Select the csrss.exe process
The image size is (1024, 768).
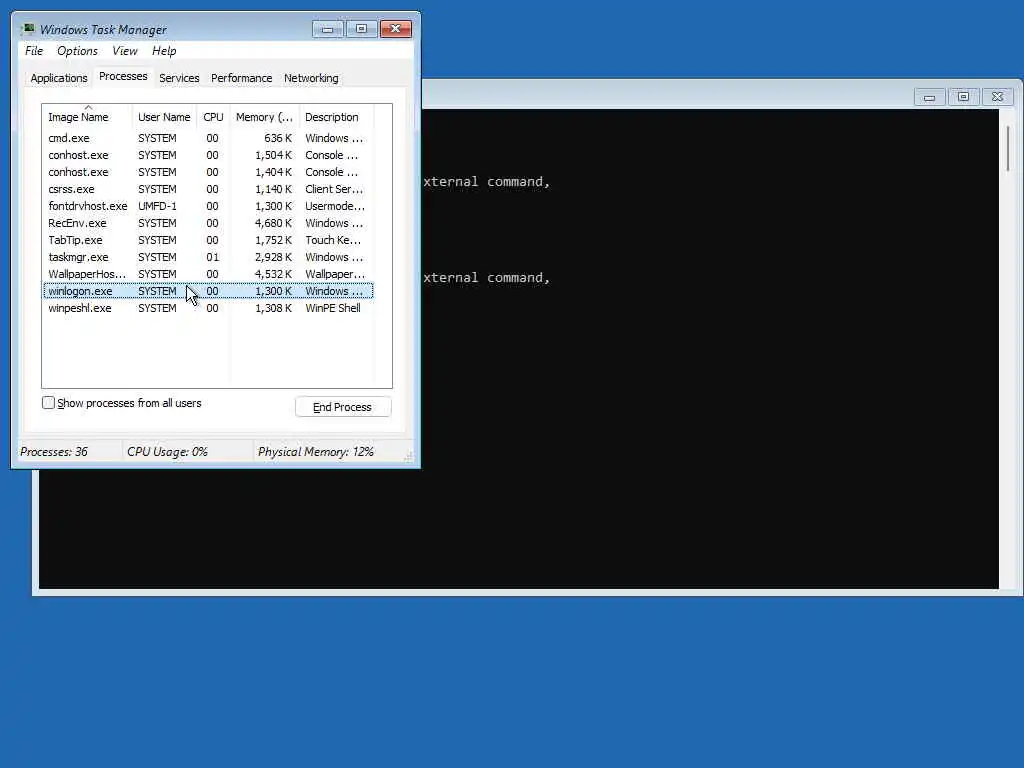208,189
